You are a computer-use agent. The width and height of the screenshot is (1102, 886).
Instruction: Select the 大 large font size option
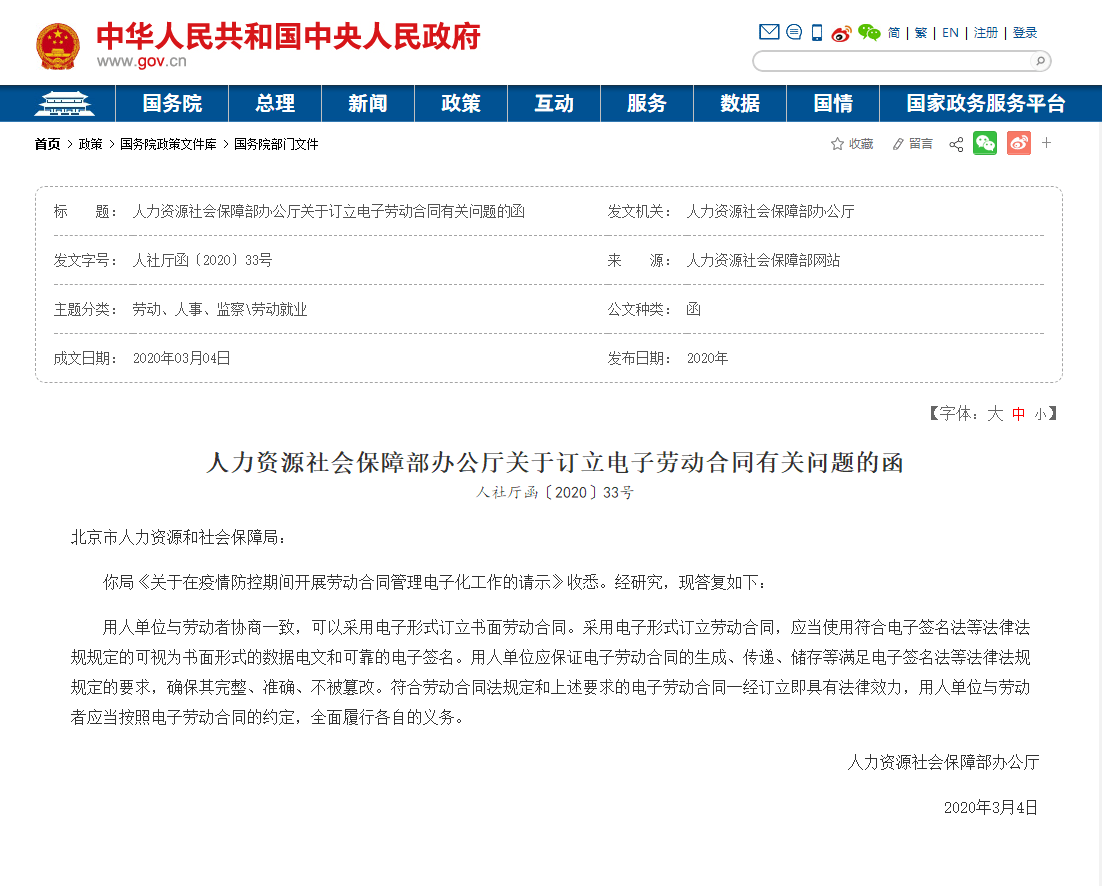pyautogui.click(x=994, y=413)
